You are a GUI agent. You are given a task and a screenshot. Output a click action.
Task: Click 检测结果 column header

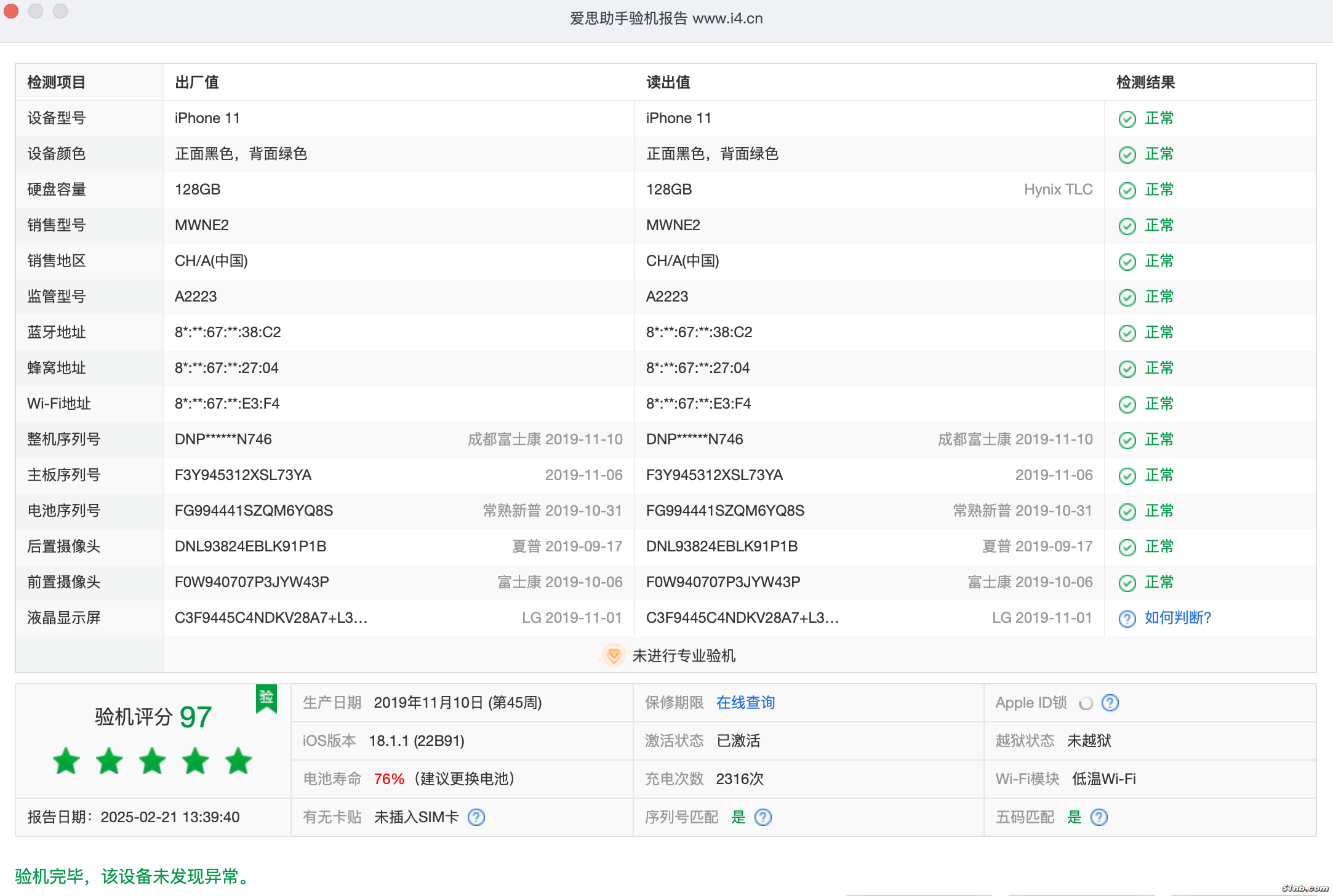pyautogui.click(x=1145, y=82)
